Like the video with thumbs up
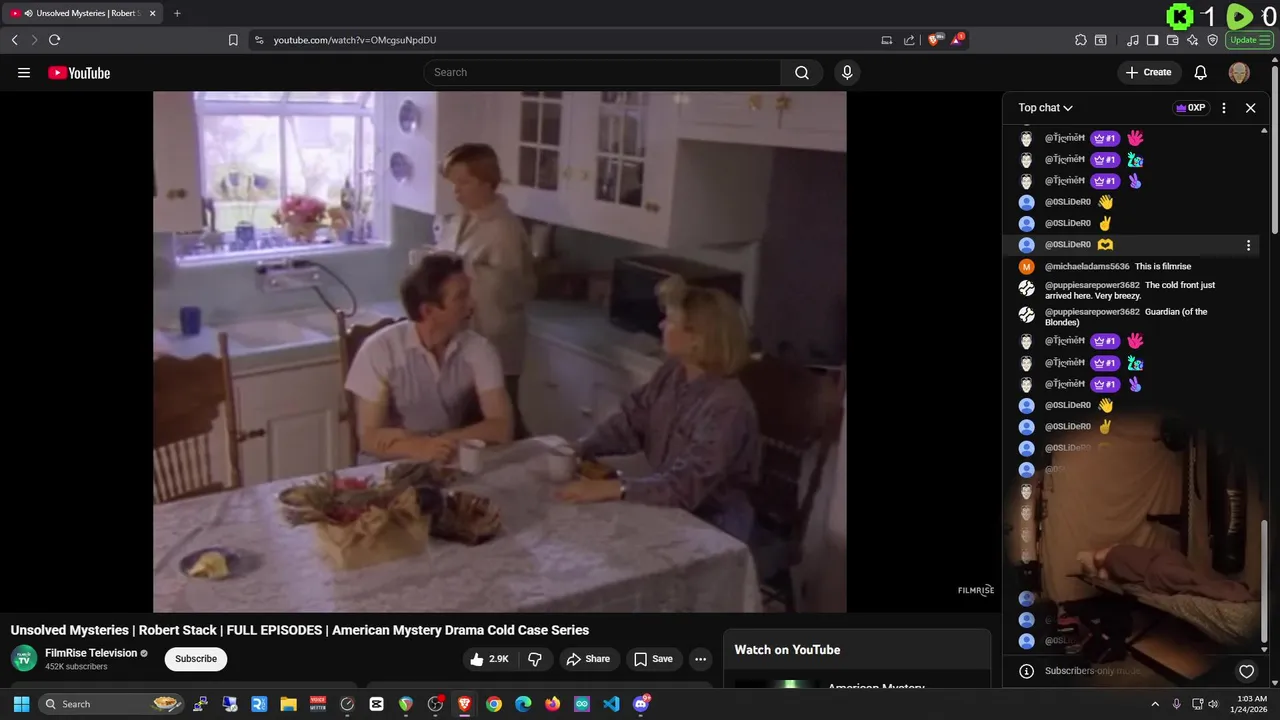 pos(489,659)
